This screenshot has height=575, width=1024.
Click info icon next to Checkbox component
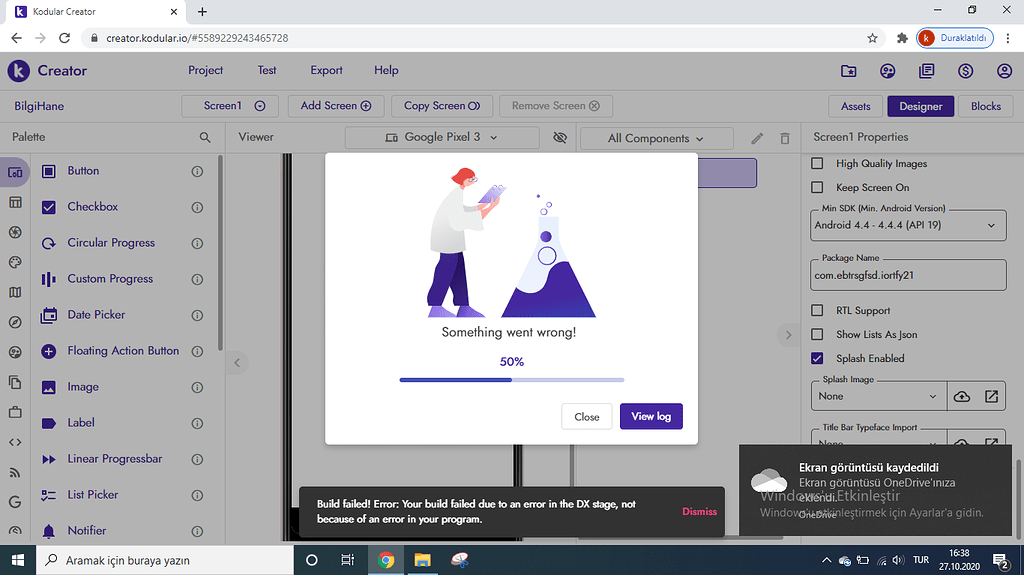[197, 207]
